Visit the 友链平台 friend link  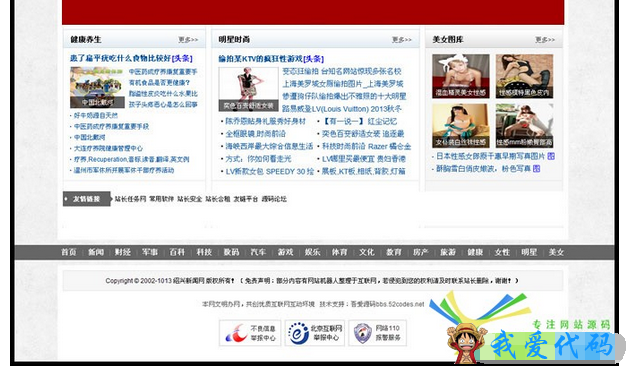coord(246,199)
